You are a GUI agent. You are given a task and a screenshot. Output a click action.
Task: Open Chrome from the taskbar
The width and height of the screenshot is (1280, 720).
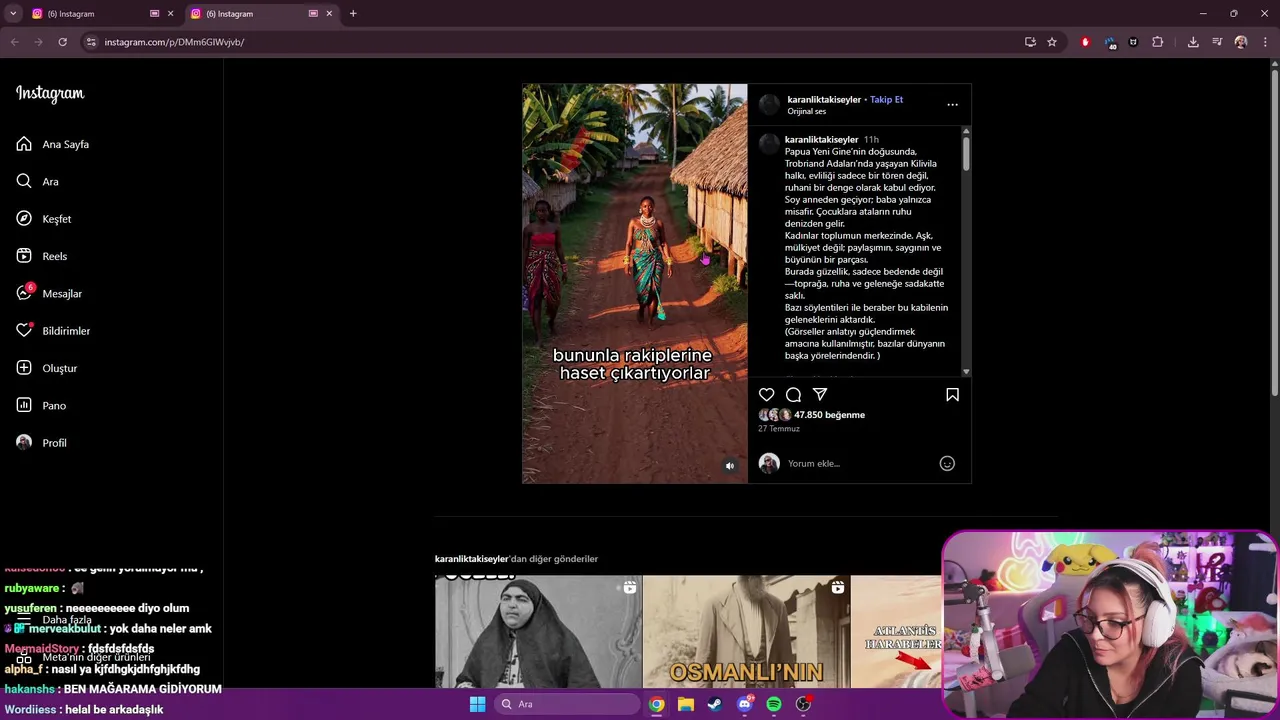pyautogui.click(x=656, y=704)
